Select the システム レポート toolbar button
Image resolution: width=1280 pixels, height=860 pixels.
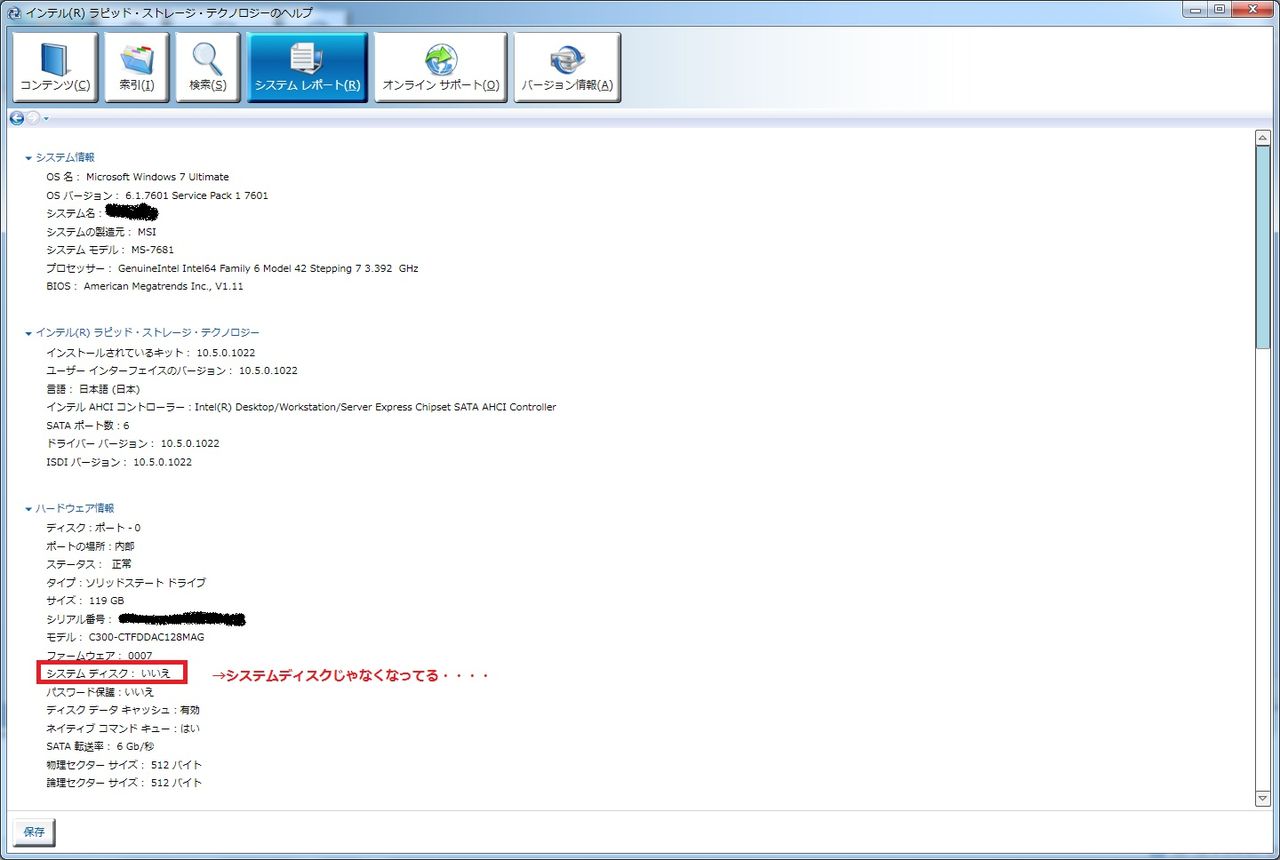307,67
